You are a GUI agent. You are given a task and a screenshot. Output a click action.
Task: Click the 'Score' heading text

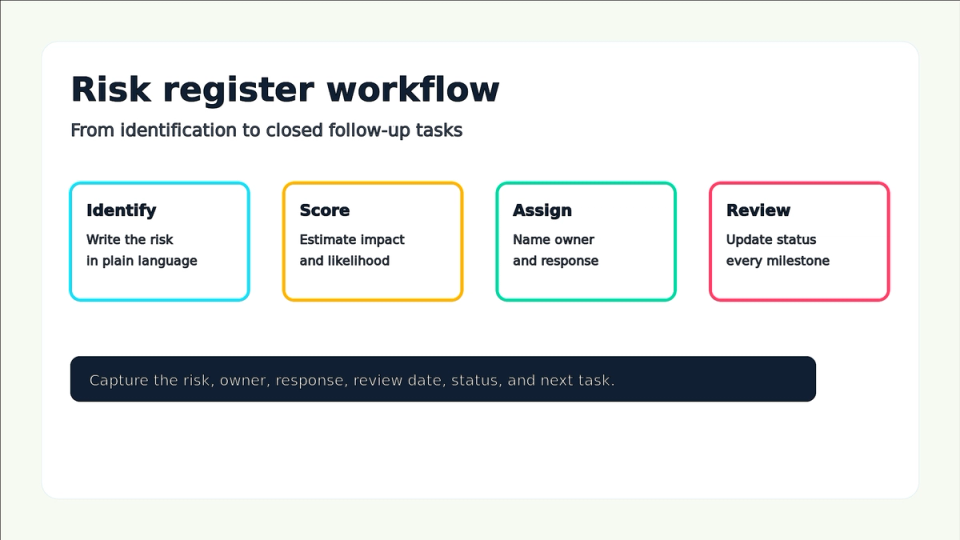[x=324, y=210]
